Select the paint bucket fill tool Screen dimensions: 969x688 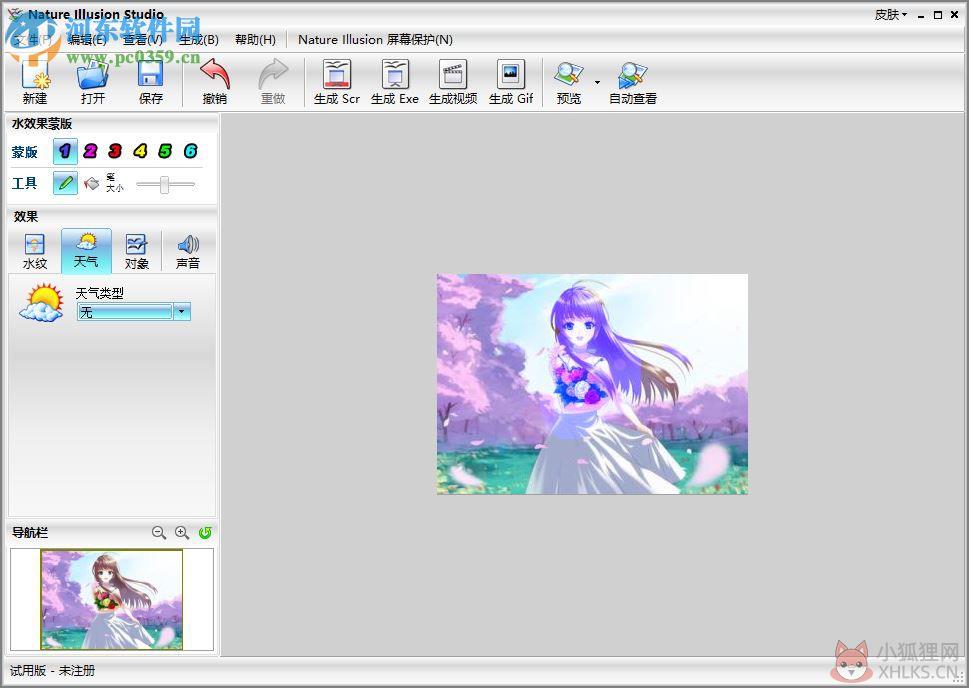tap(91, 184)
